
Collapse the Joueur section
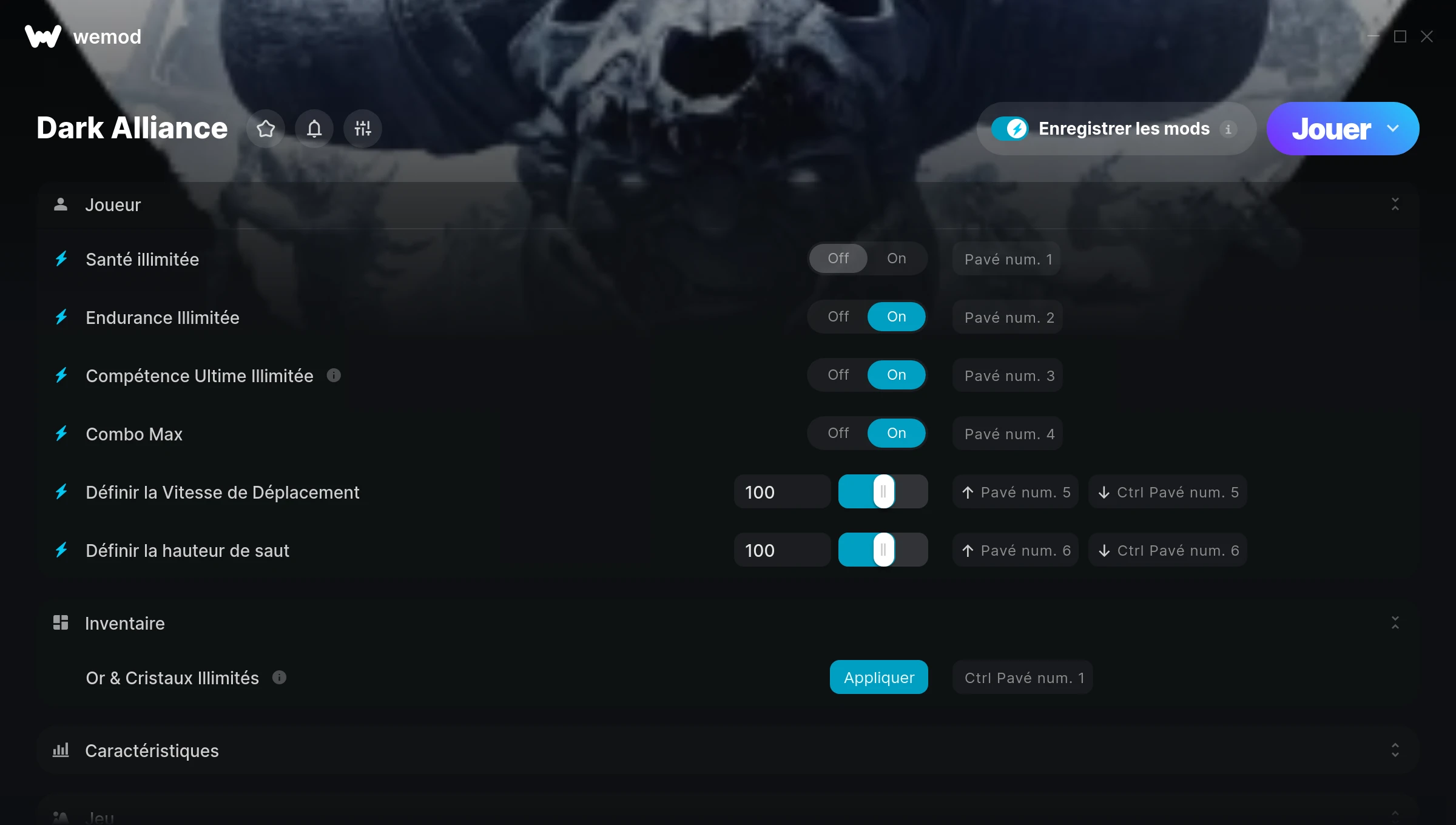click(x=1395, y=204)
